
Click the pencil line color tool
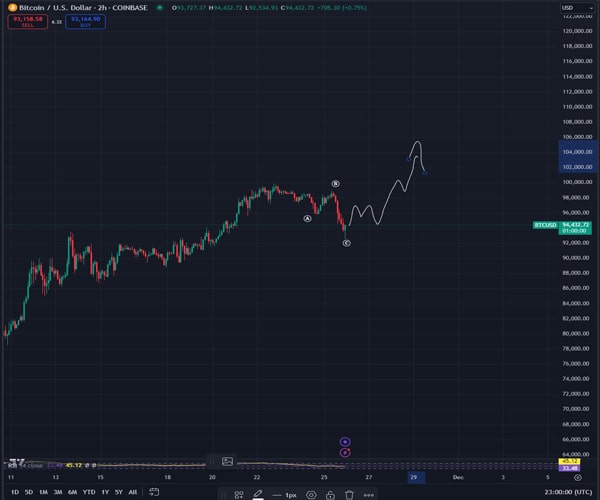[x=258, y=495]
